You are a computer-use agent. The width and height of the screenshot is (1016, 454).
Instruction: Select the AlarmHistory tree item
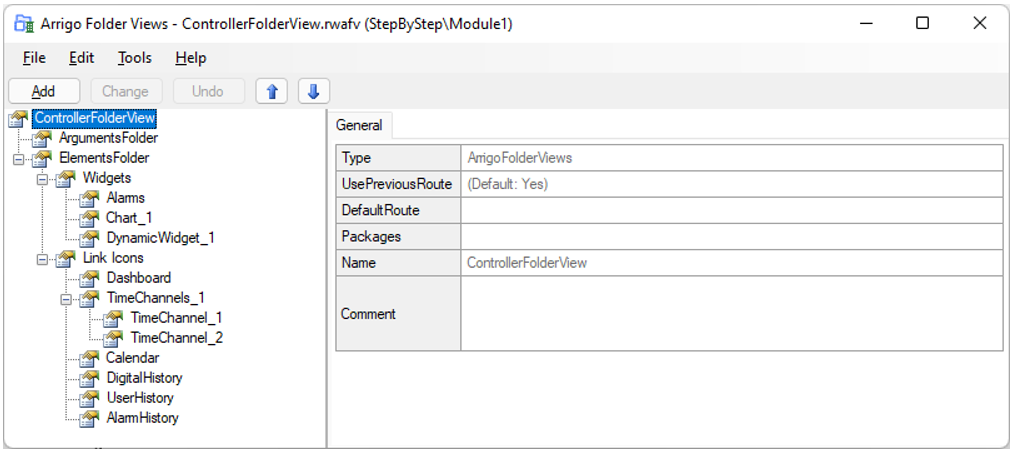point(143,418)
